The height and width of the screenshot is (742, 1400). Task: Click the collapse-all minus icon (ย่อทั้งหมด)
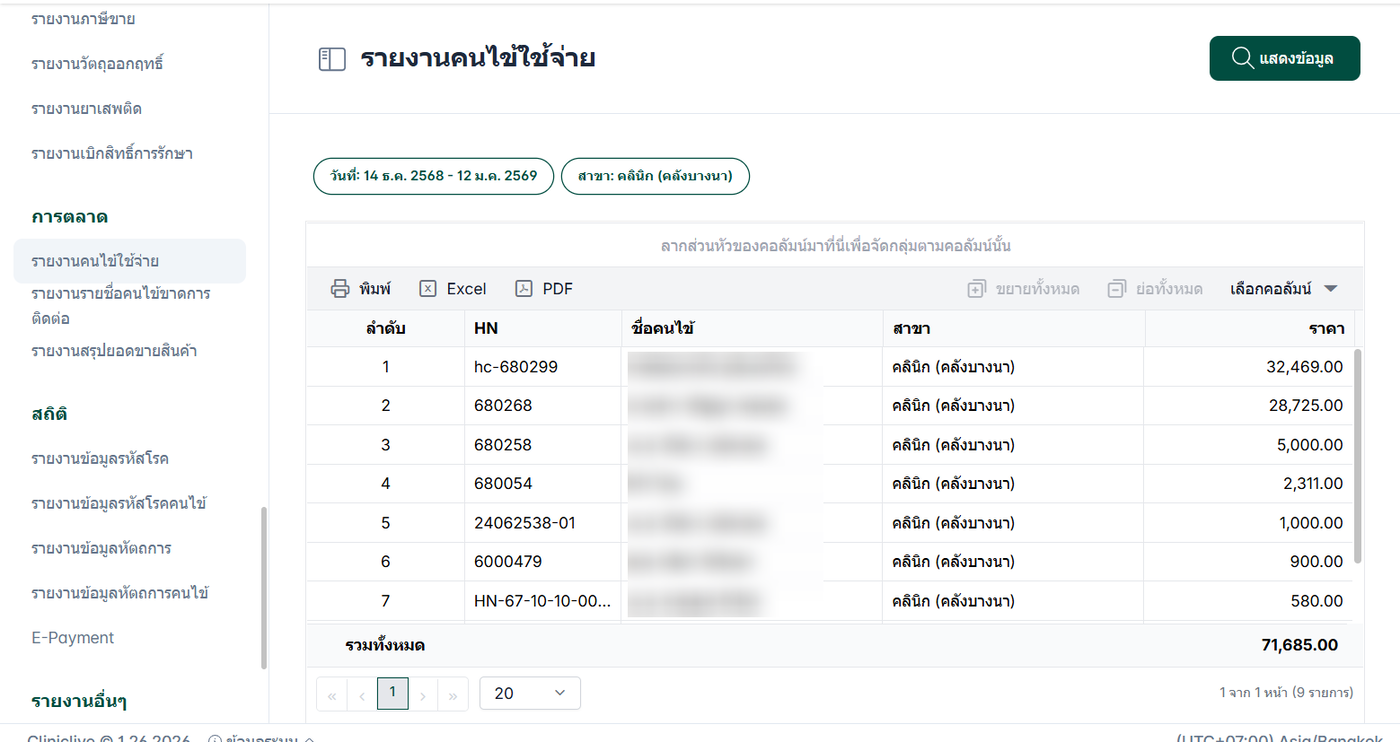pyautogui.click(x=1117, y=289)
